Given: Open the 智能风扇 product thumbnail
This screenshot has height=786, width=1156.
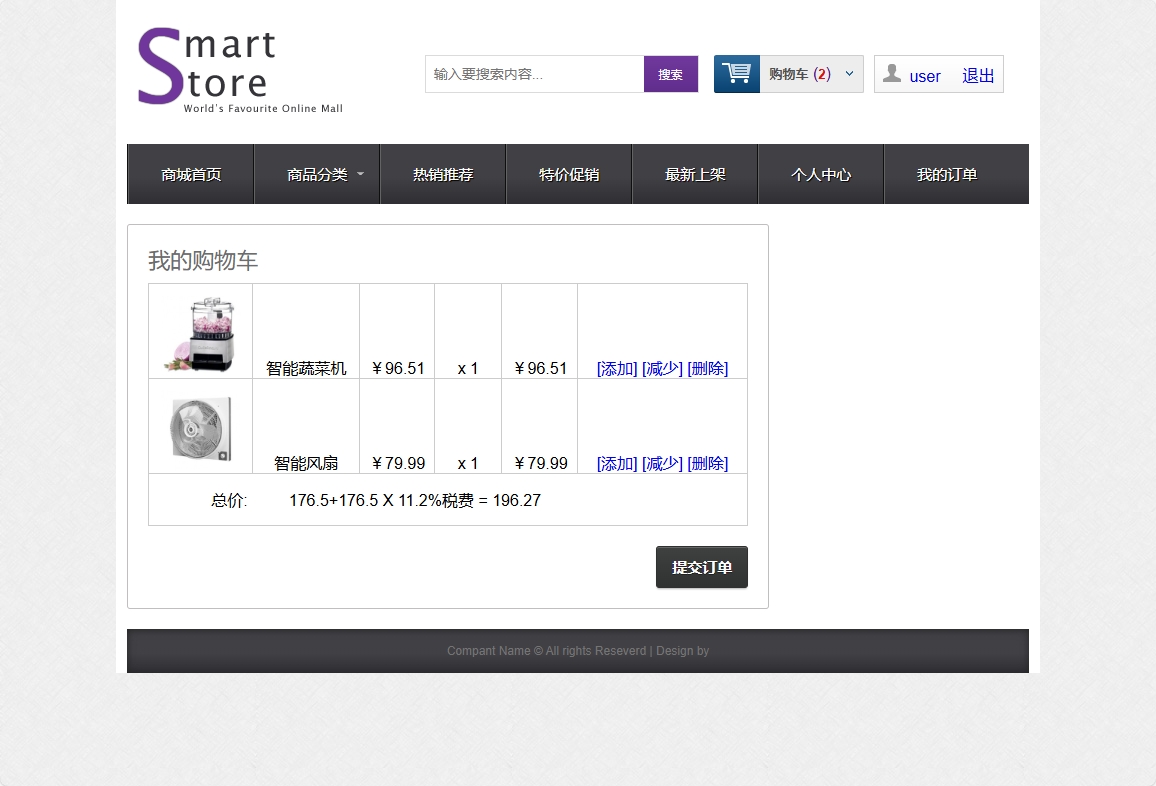Looking at the screenshot, I should [200, 429].
